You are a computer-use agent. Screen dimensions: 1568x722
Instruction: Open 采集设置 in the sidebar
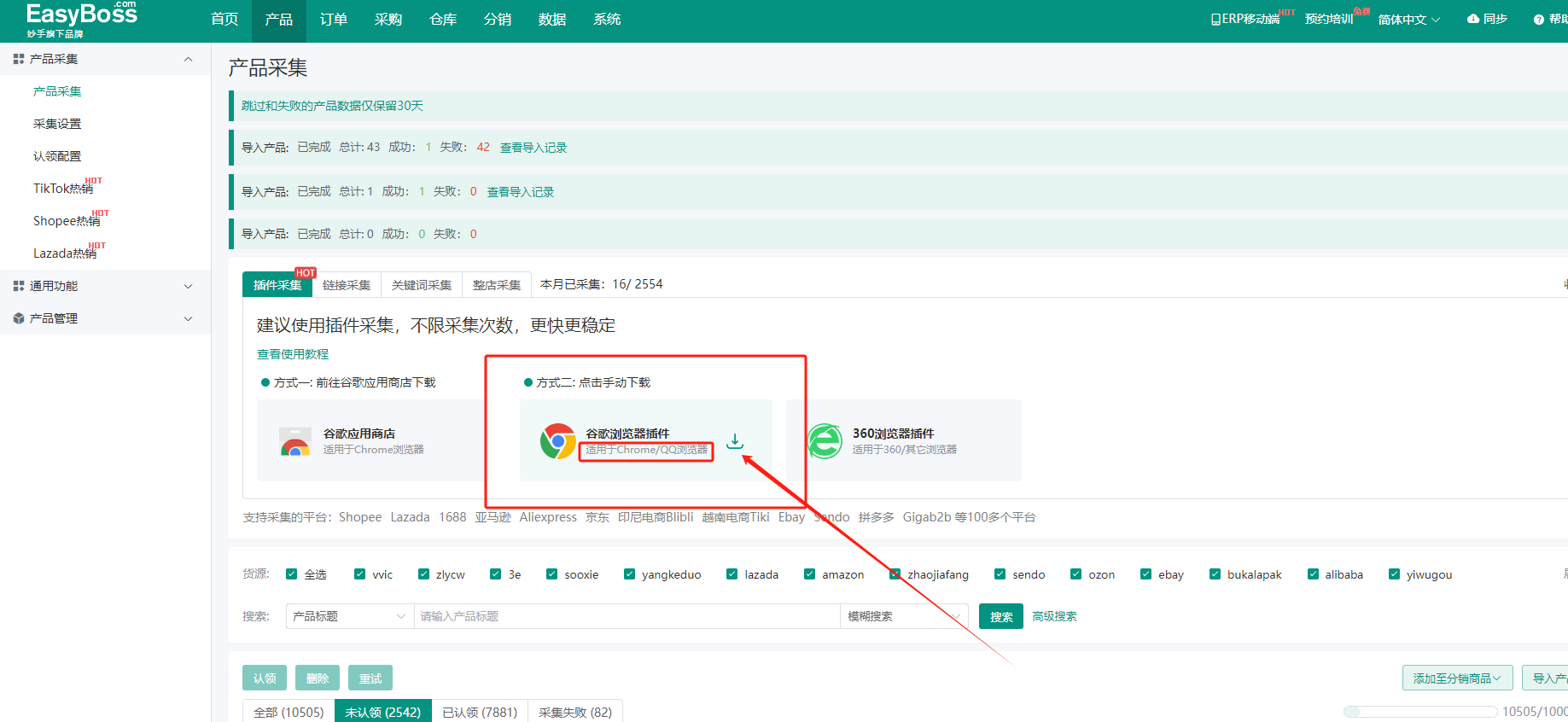click(x=57, y=124)
